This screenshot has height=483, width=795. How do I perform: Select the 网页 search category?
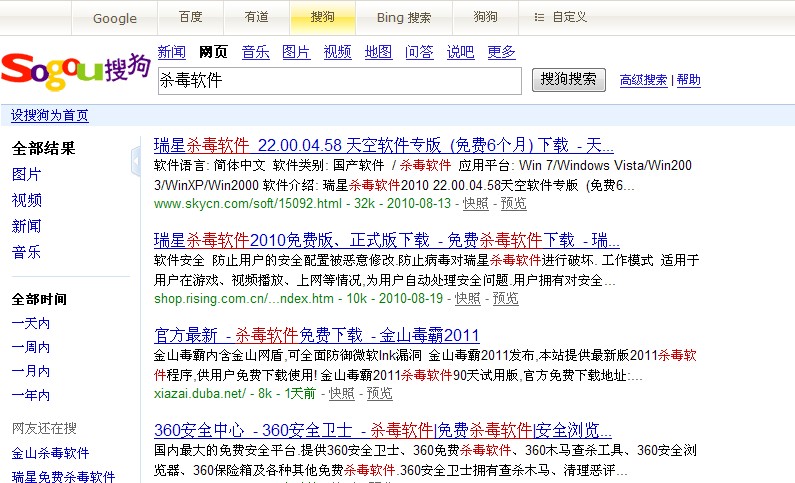[x=213, y=52]
